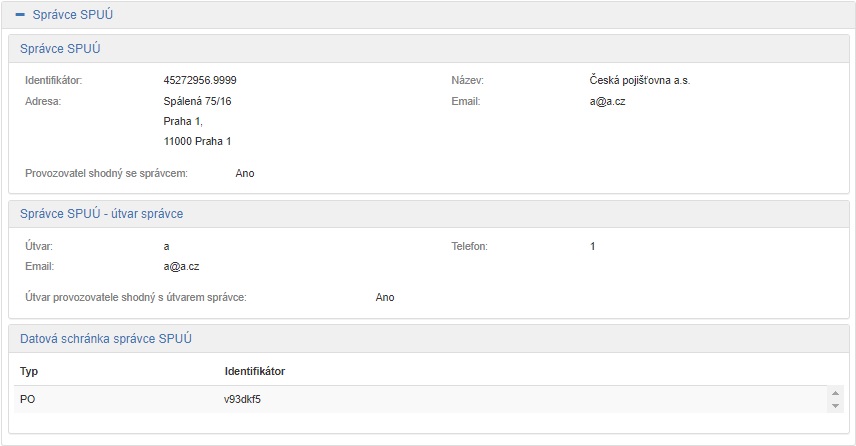The image size is (856, 446).
Task: Click the administrator email a@a.cz beside Název
Action: point(608,101)
